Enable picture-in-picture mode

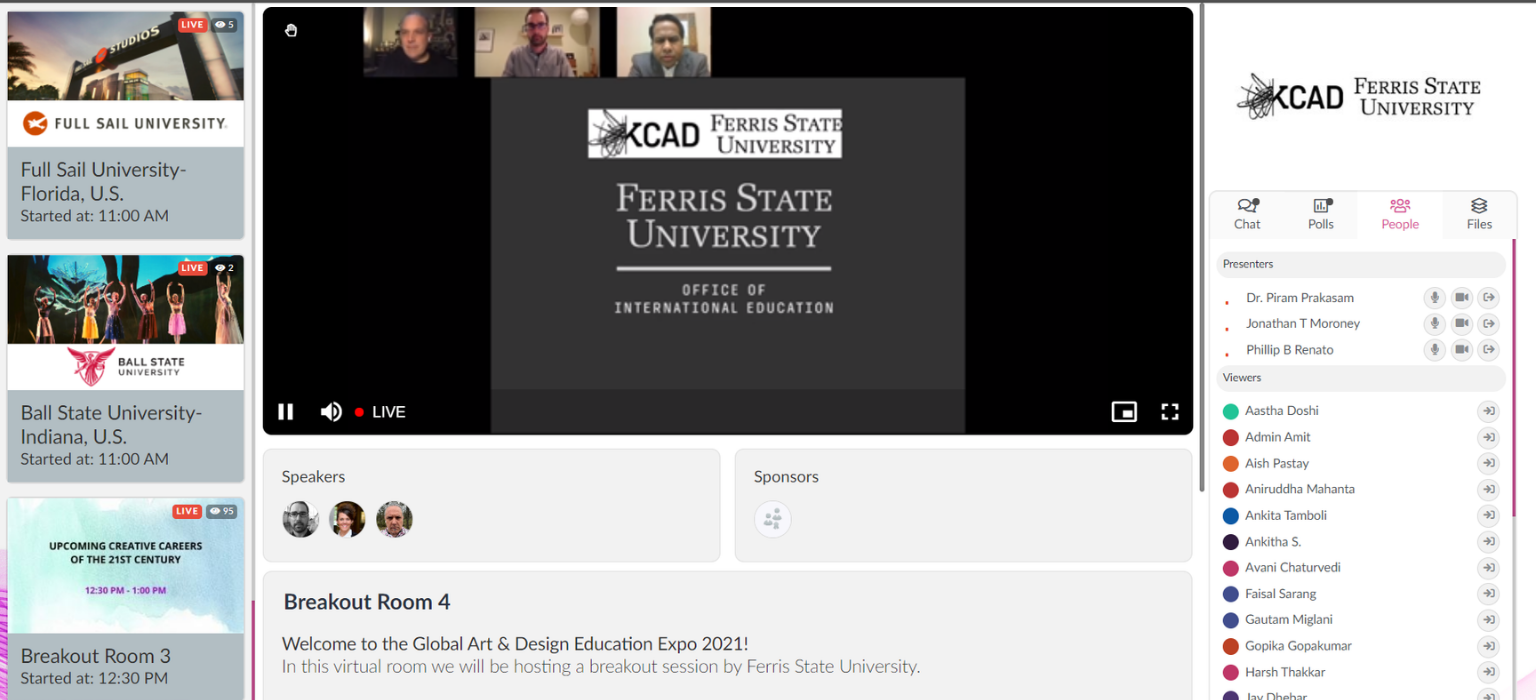(1124, 412)
